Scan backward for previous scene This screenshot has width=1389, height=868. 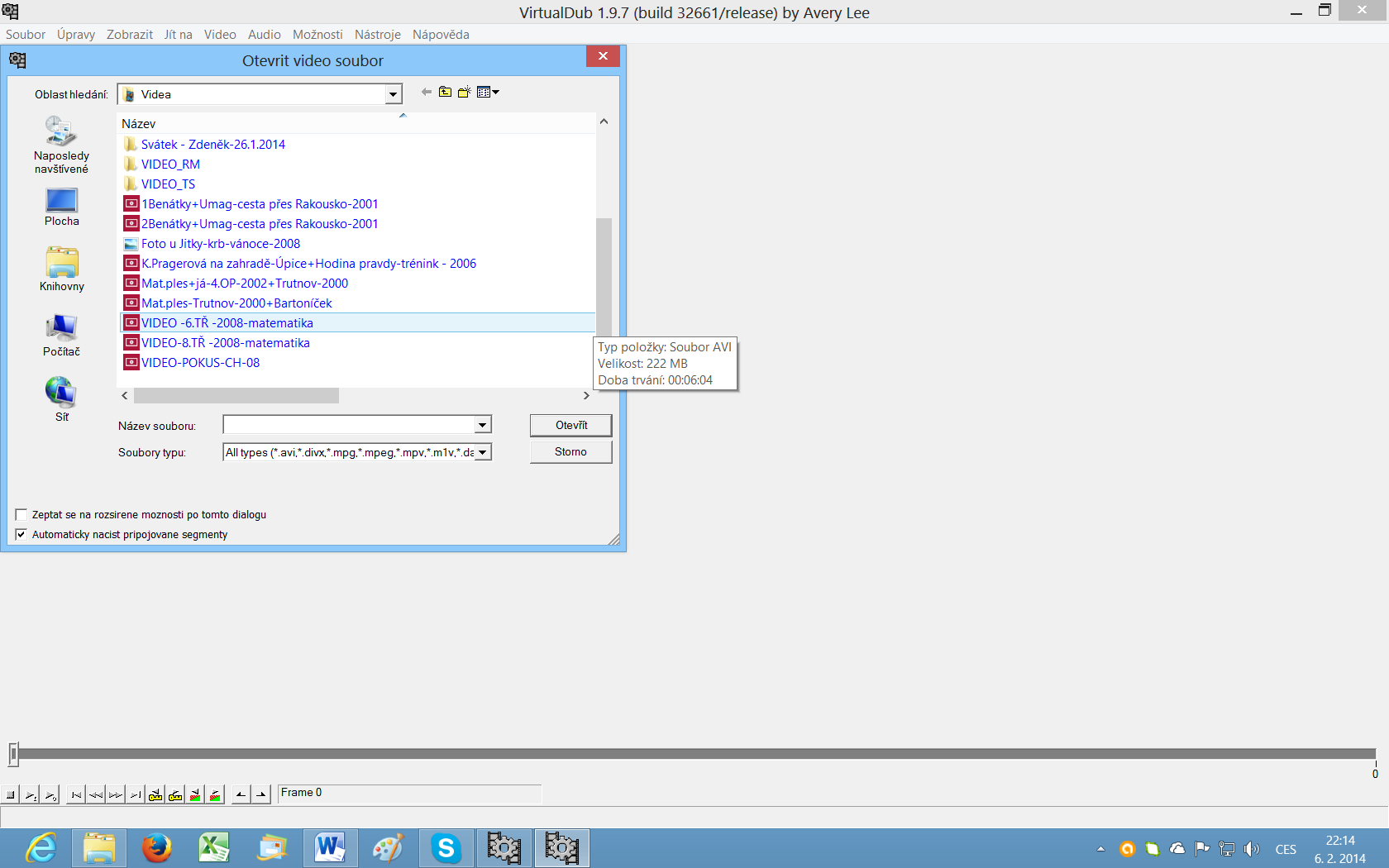coord(195,795)
